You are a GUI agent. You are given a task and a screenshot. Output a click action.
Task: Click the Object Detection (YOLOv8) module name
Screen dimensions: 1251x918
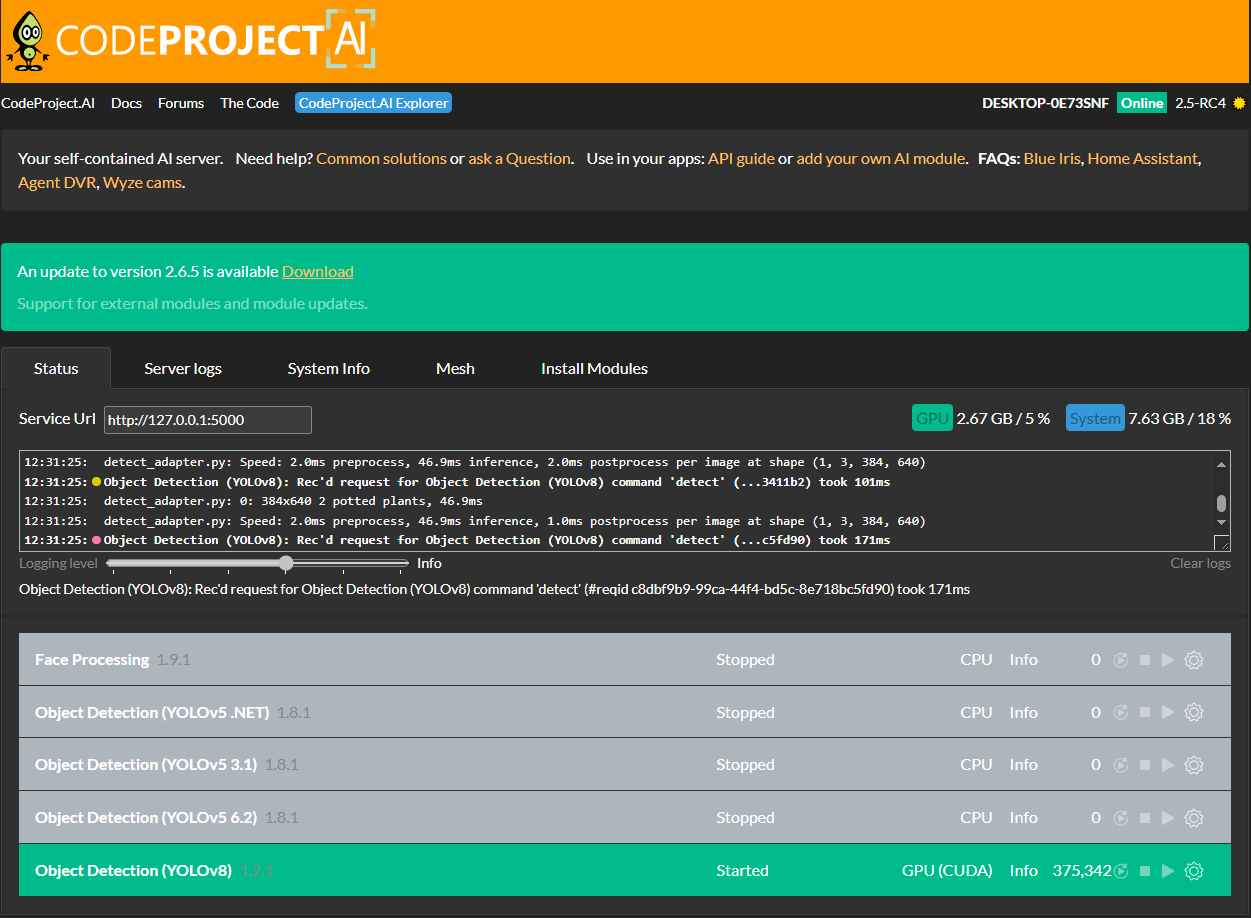[x=133, y=871]
